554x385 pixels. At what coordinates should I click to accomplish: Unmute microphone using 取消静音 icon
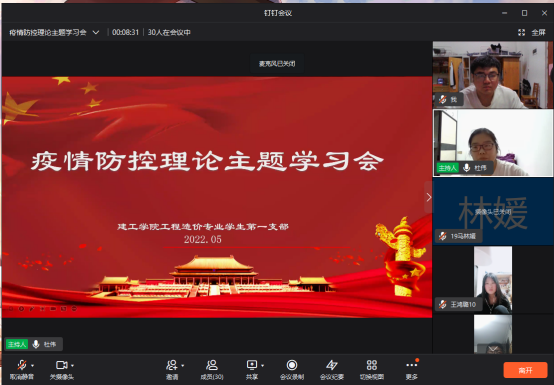click(22, 365)
